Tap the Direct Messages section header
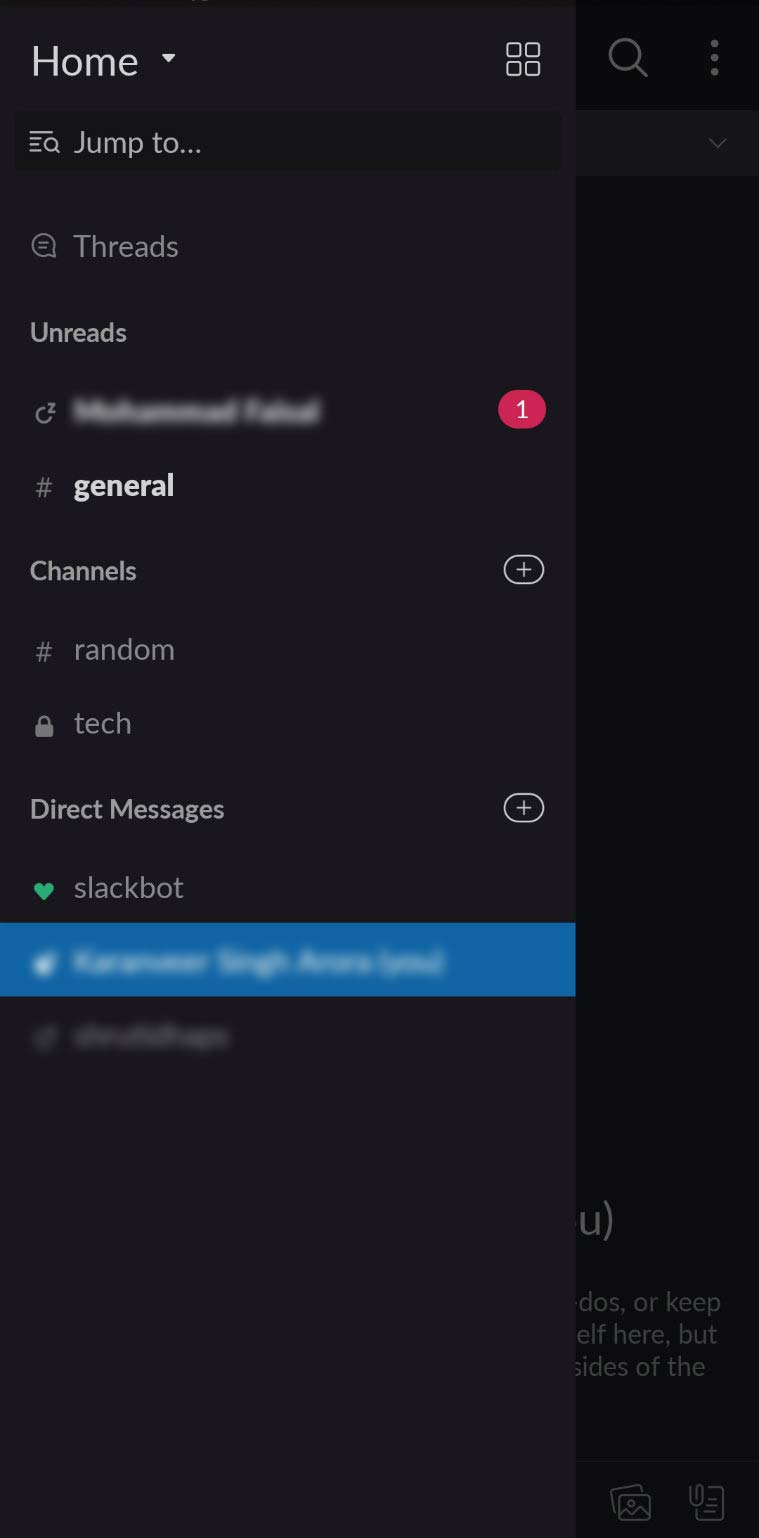Screen dimensions: 759x1538 pyautogui.click(x=127, y=809)
